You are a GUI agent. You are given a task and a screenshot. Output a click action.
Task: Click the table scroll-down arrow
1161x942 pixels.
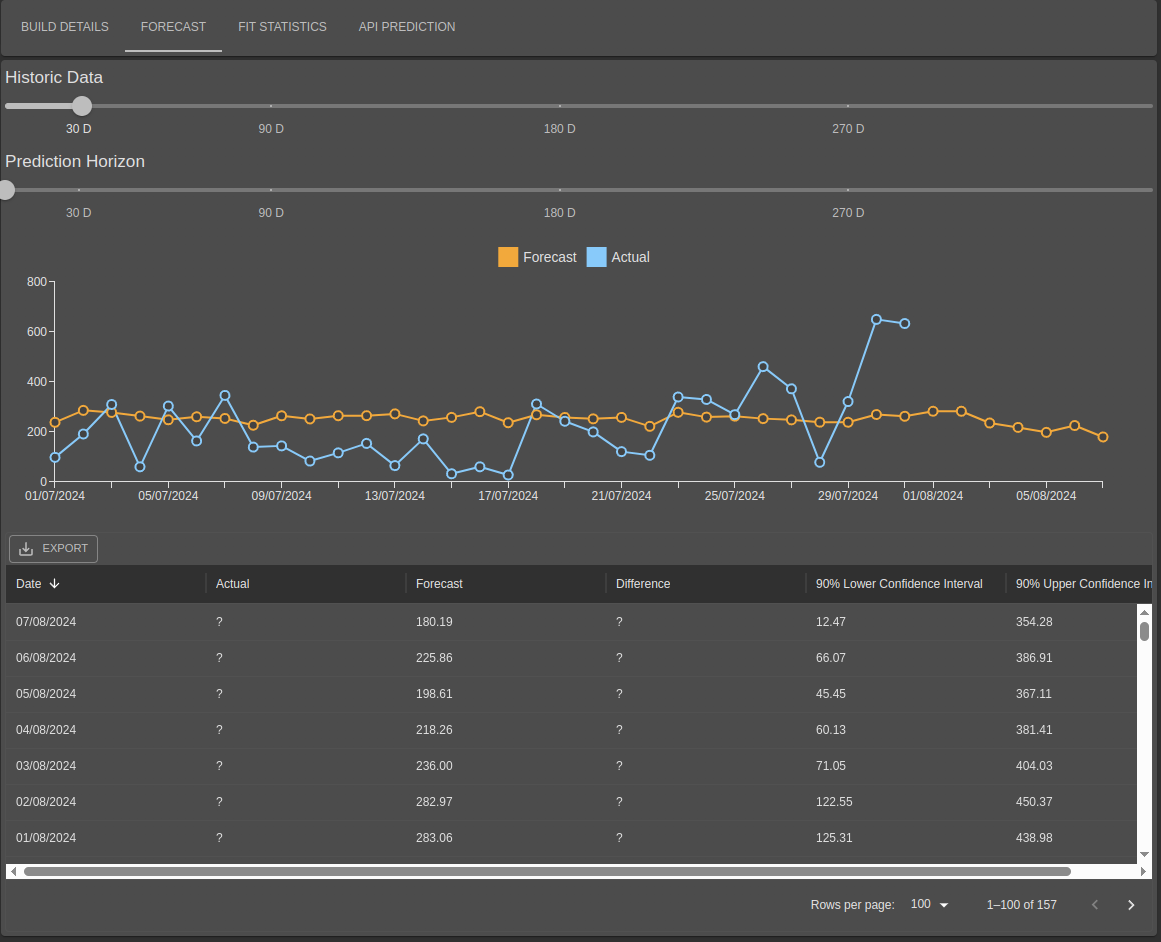tap(1144, 855)
